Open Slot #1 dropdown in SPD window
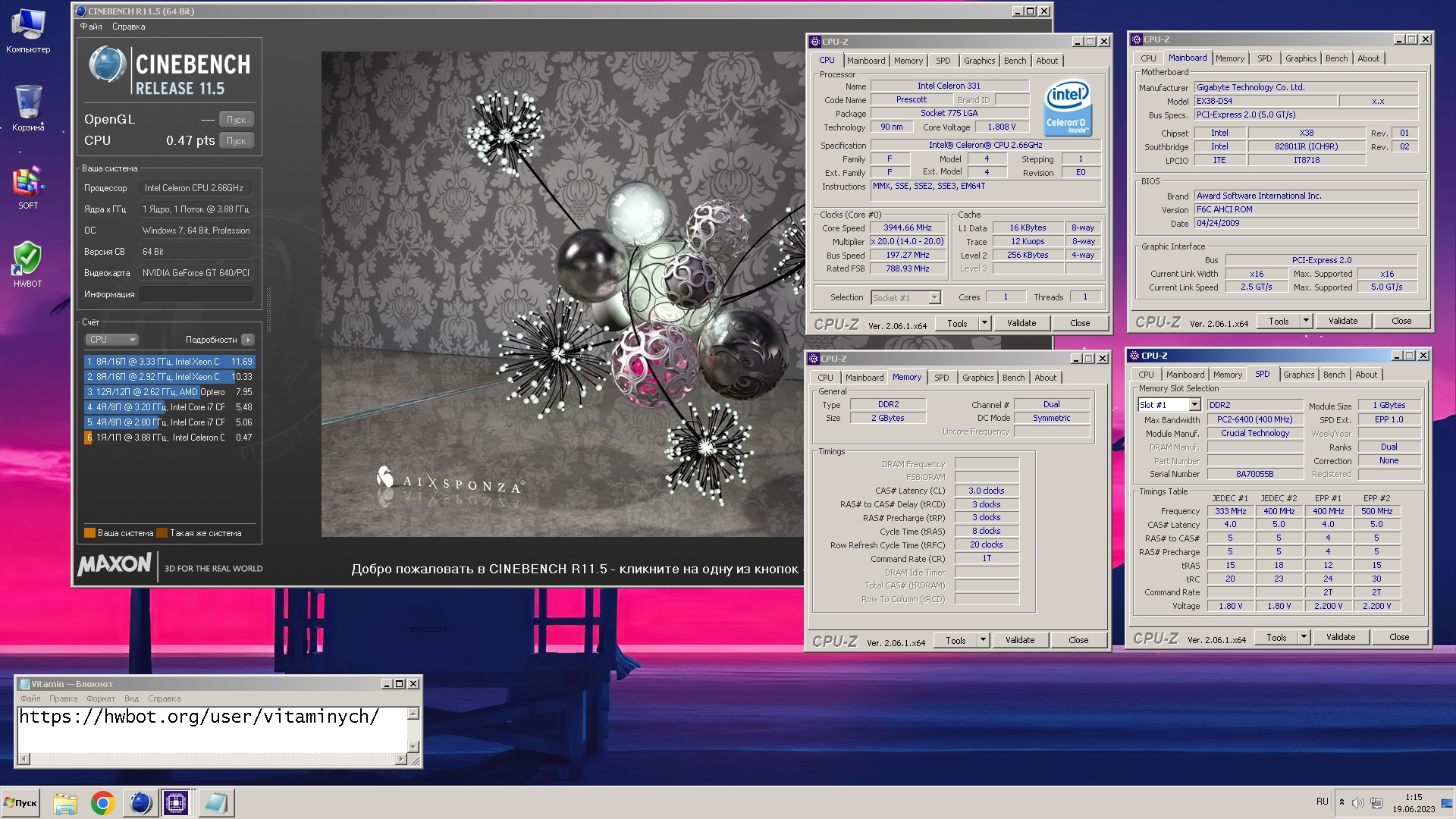This screenshot has width=1456, height=819. pos(1169,405)
